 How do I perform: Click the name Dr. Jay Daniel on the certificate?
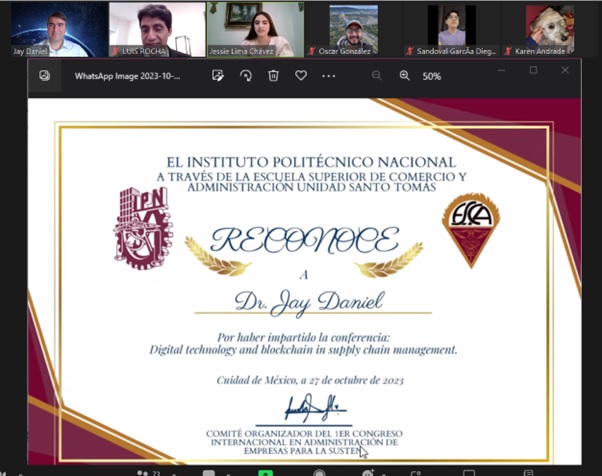309,302
